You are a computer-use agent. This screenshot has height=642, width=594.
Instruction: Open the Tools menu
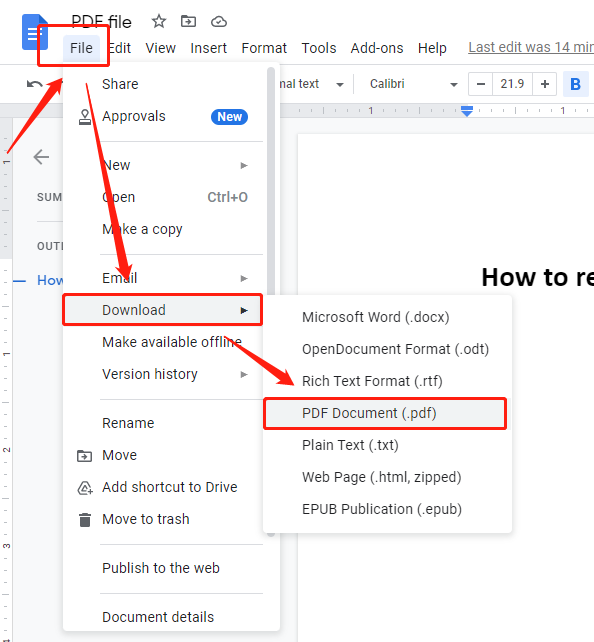click(319, 48)
